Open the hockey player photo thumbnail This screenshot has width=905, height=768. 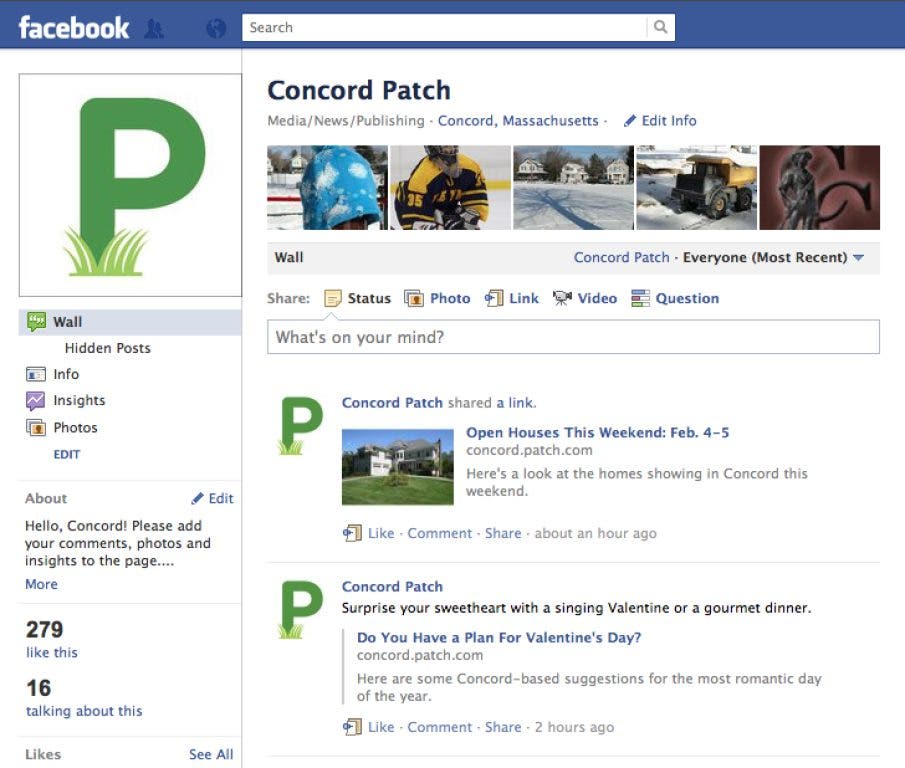(450, 188)
